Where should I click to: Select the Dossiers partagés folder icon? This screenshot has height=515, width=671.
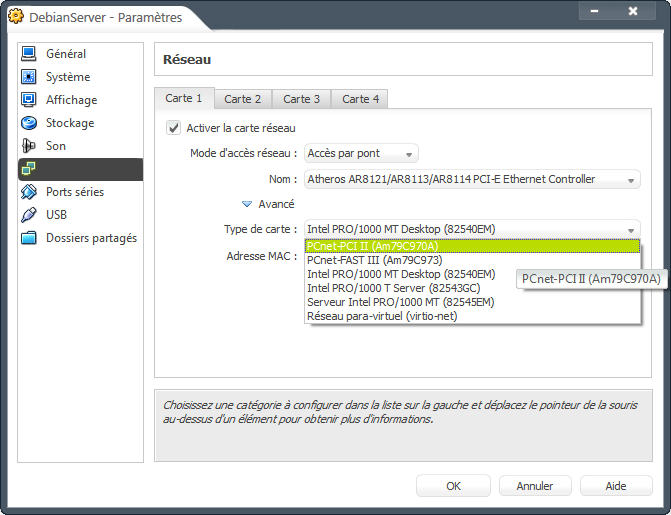tap(29, 238)
